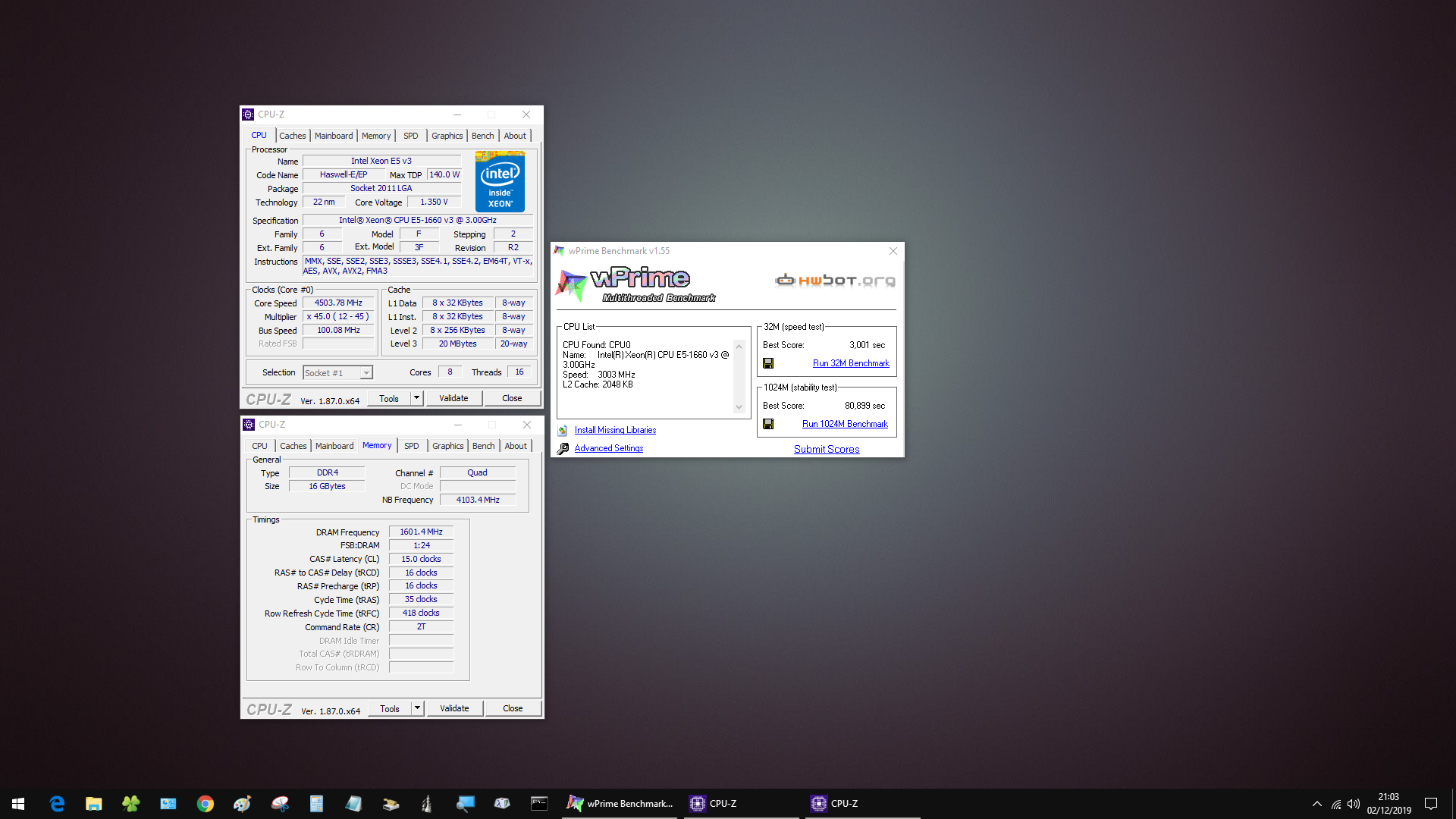This screenshot has height=819, width=1456.
Task: Open Windows Start menu
Action: [x=18, y=804]
